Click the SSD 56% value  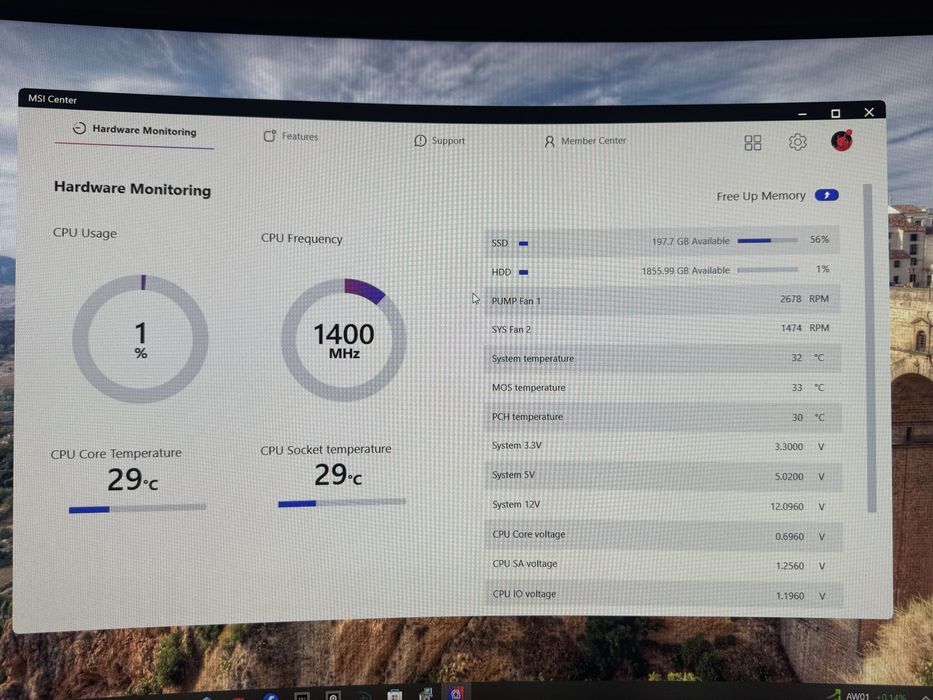click(x=819, y=239)
